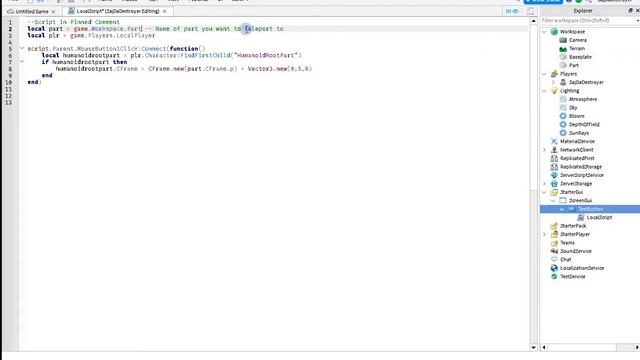
Task: Select the Part item under Workspace
Action: [x=574, y=65]
